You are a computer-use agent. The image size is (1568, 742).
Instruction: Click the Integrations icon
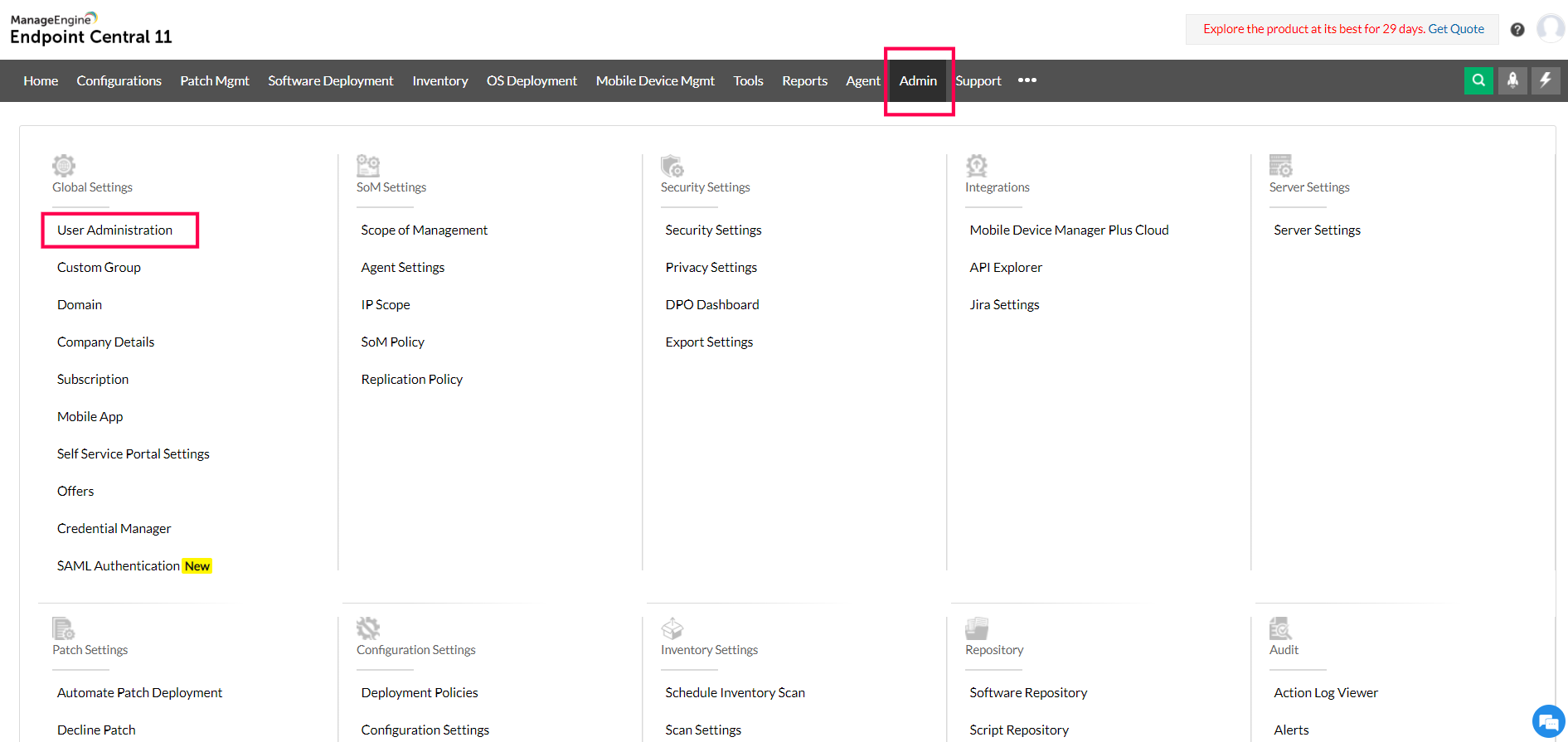[x=977, y=165]
